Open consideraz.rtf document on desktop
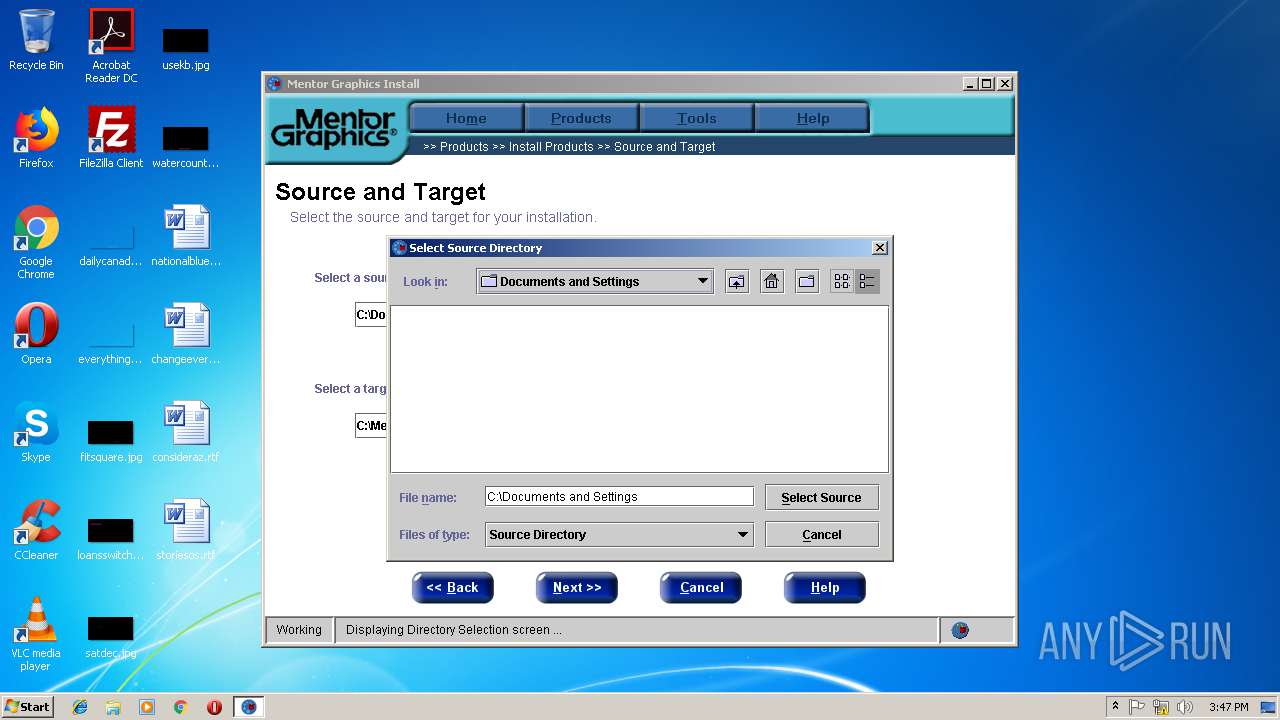 (186, 432)
